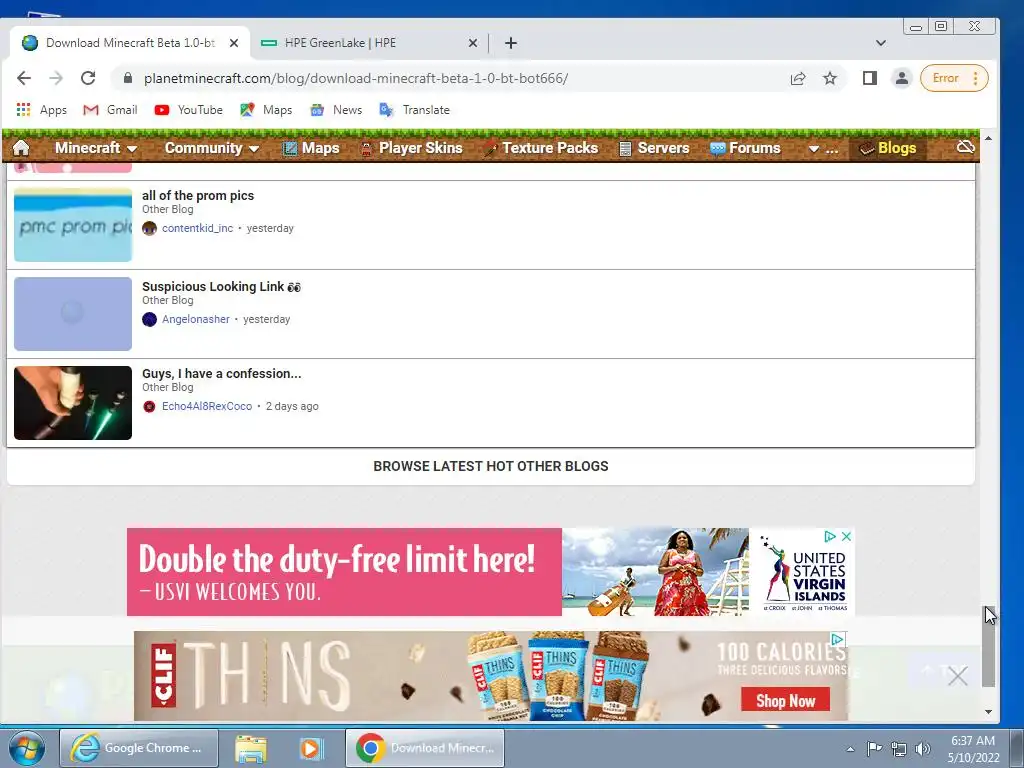Reload the page with the refresh icon
Viewport: 1024px width, 768px height.
click(88, 78)
